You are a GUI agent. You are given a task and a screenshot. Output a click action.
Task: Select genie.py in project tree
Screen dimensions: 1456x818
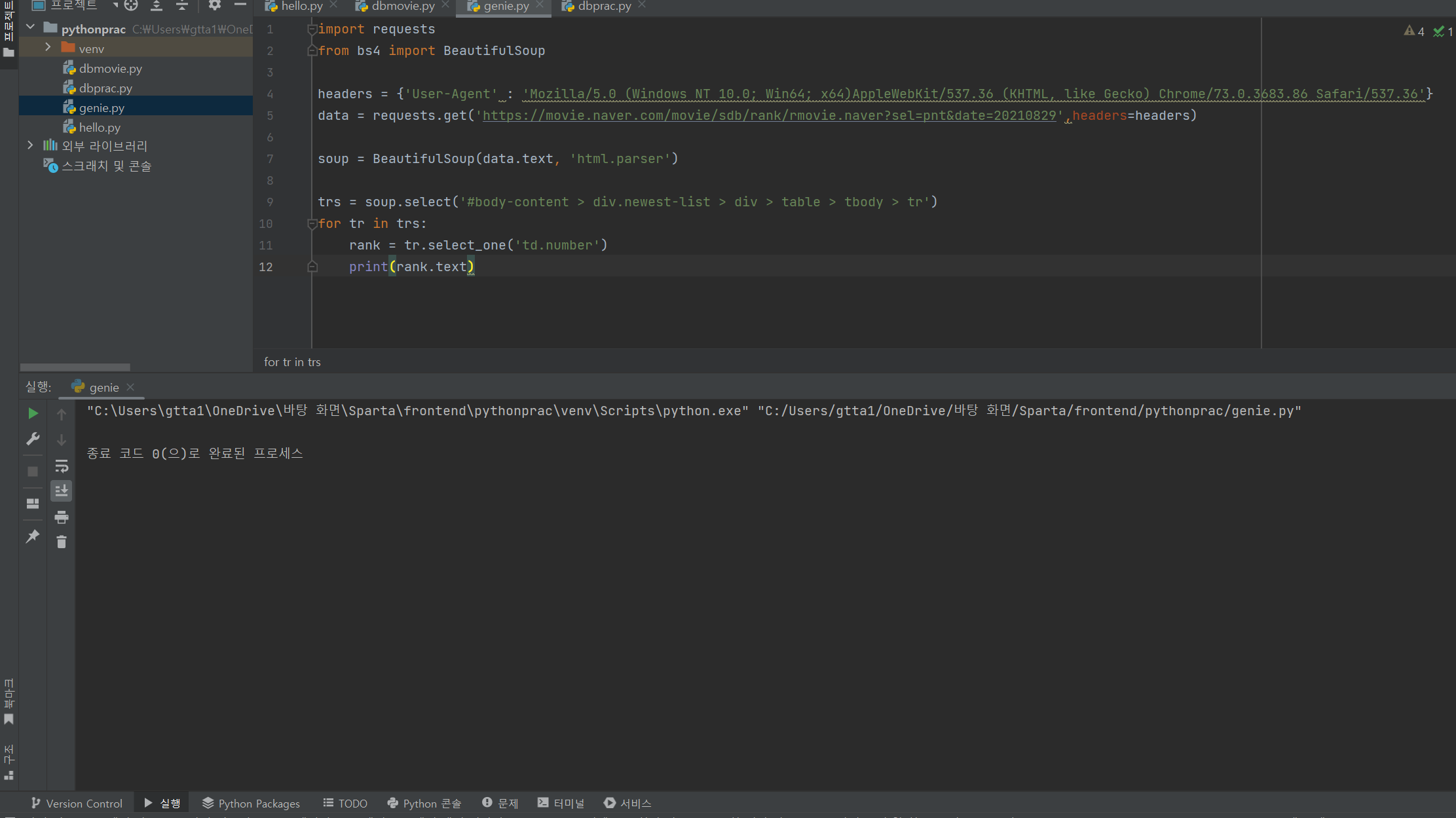pos(102,108)
